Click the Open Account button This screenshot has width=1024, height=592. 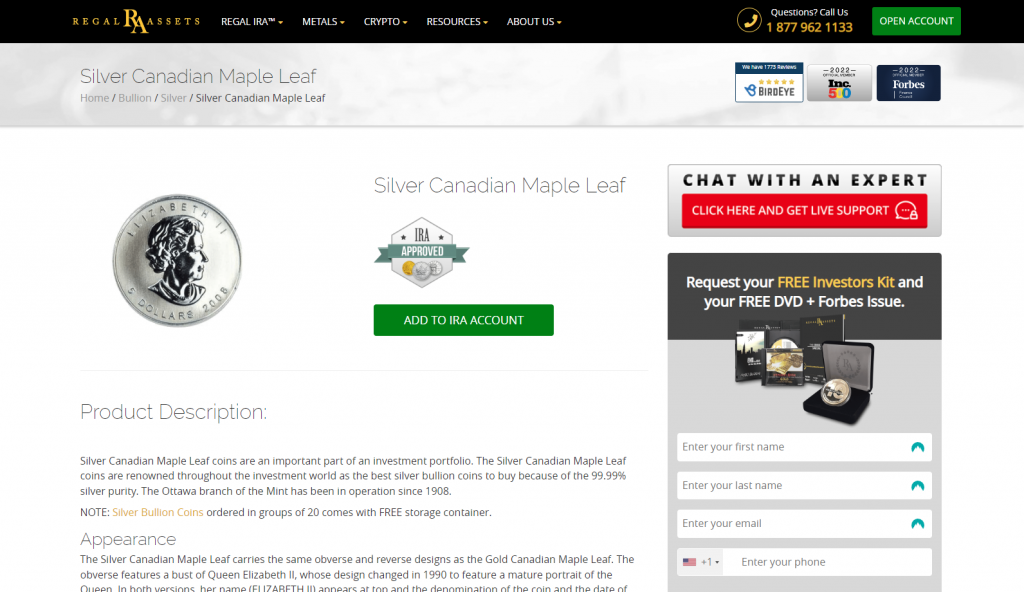pyautogui.click(x=916, y=21)
